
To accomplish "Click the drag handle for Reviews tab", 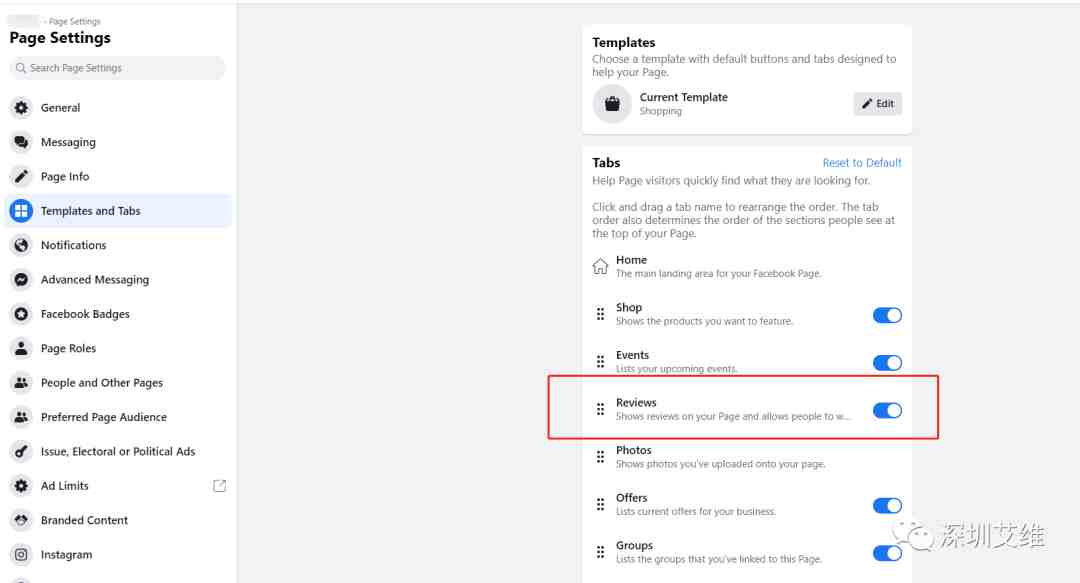I will (601, 409).
